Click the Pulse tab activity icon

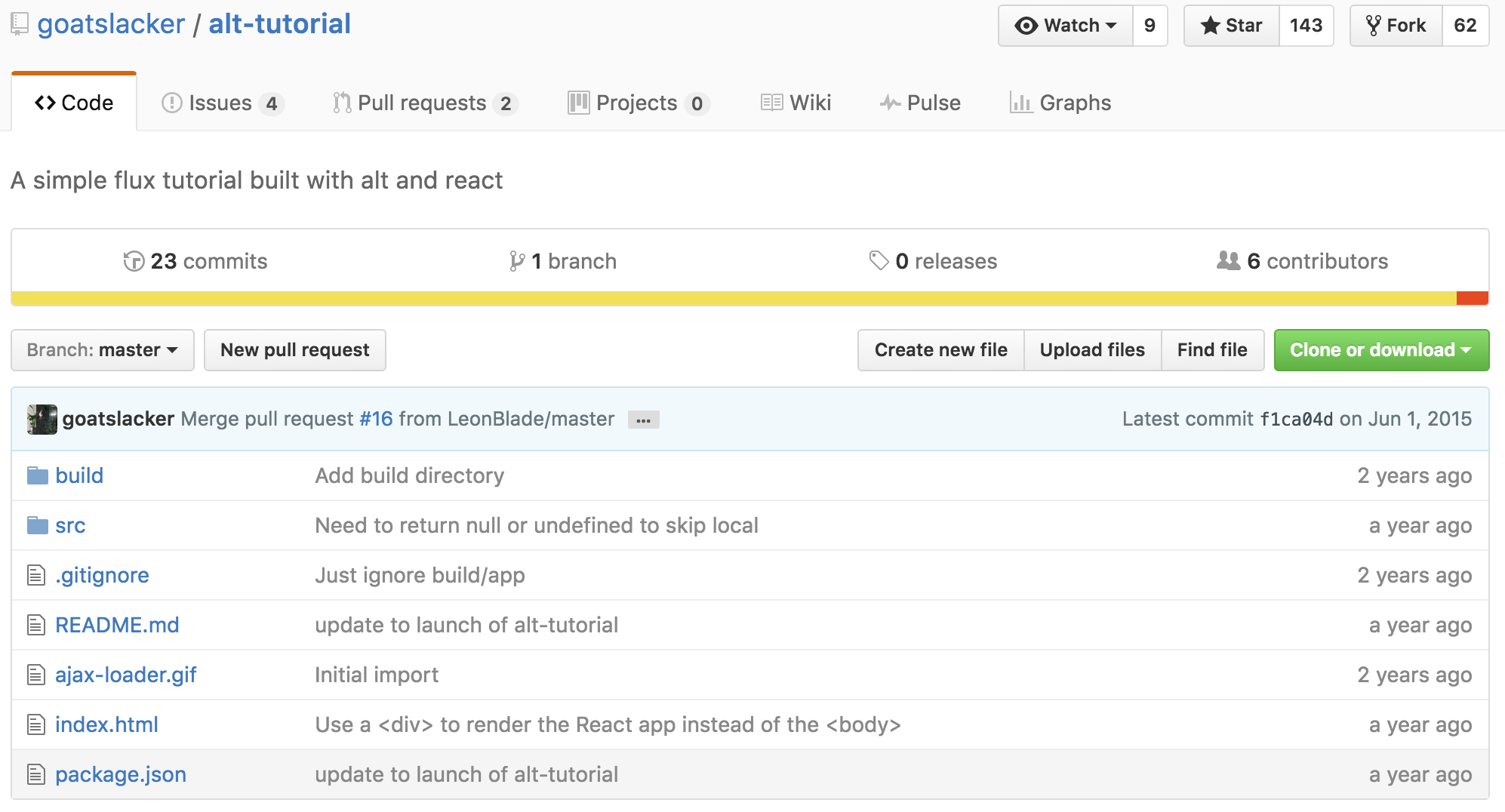(x=891, y=103)
